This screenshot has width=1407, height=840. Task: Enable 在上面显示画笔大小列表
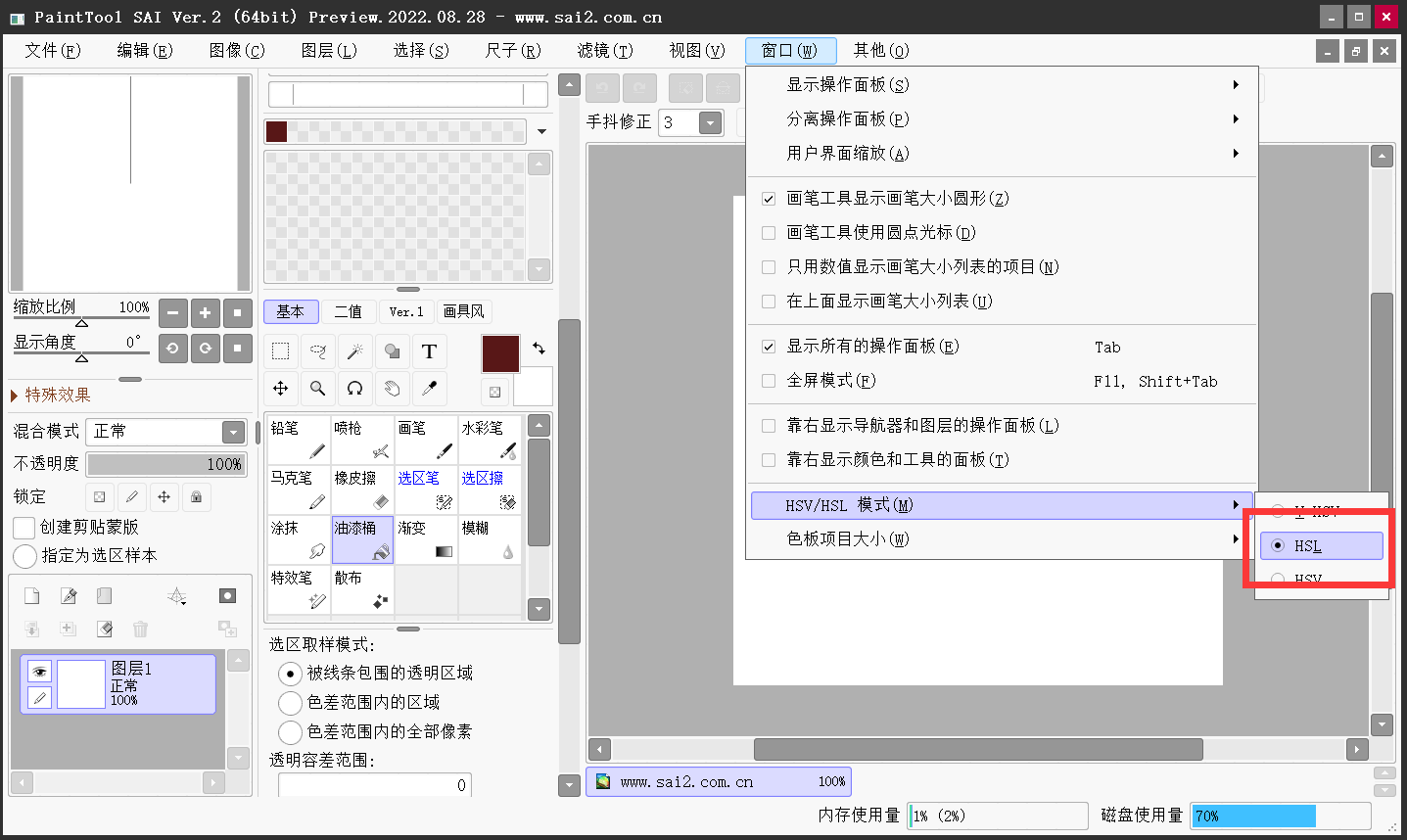tap(769, 302)
